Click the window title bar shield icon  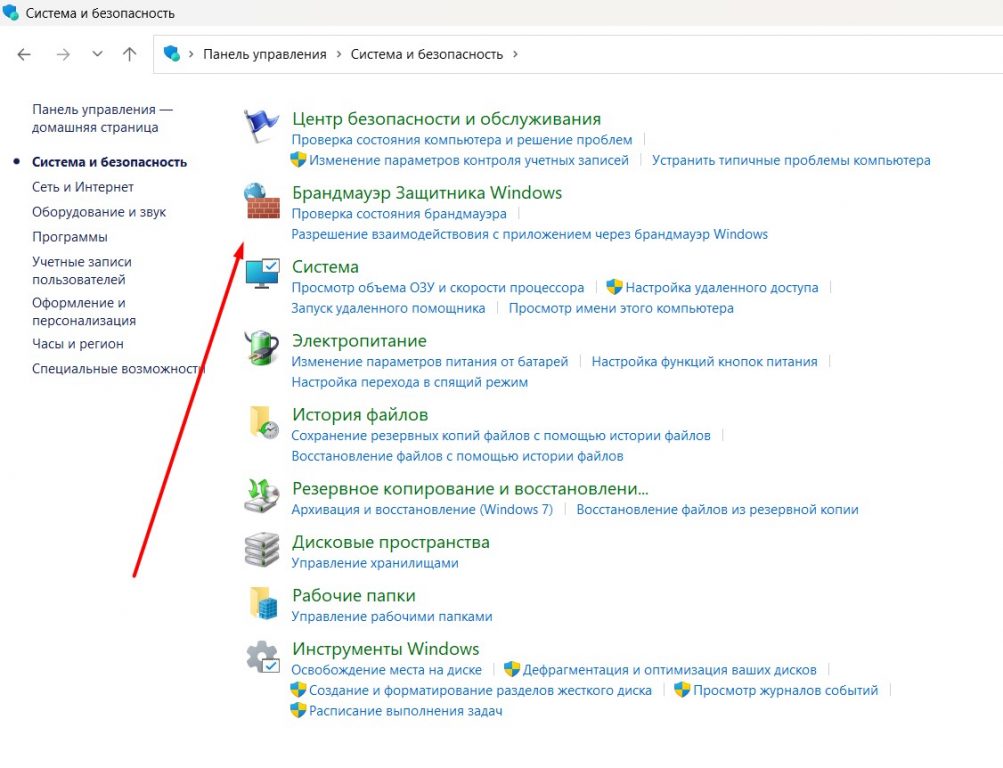(x=10, y=12)
